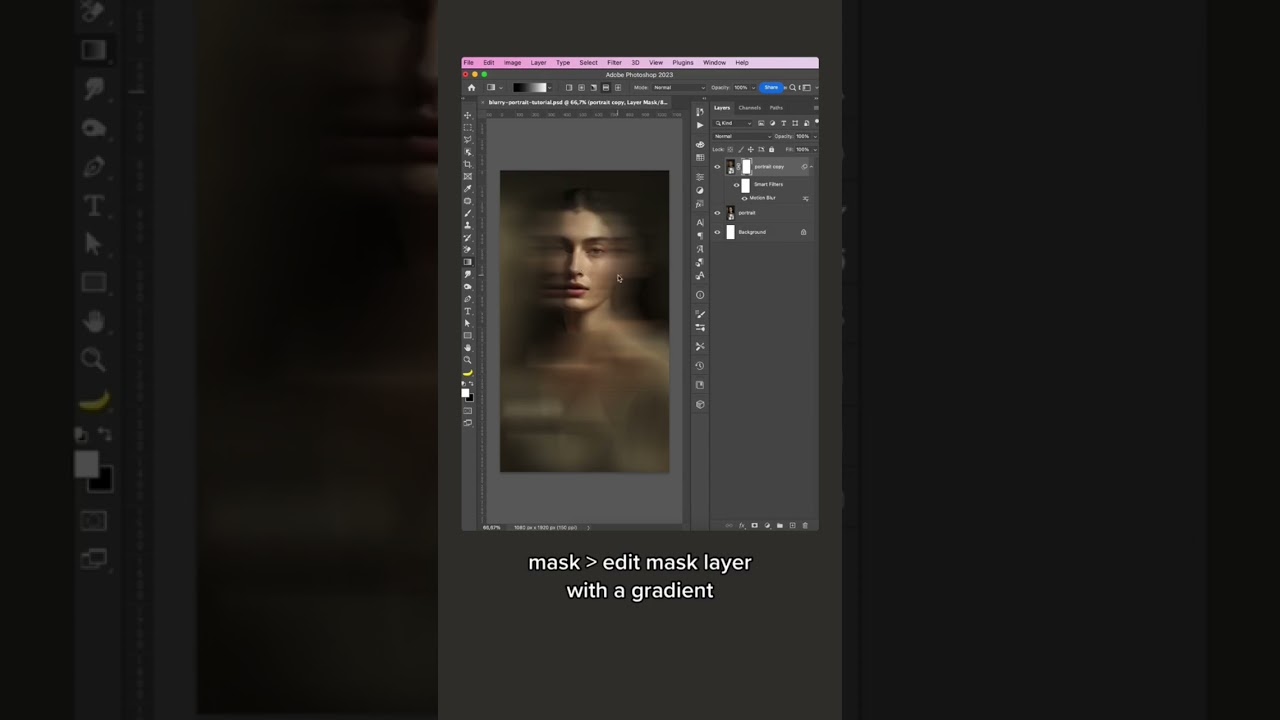Select the Background layer thumbnail
The width and height of the screenshot is (1280, 720).
point(730,232)
